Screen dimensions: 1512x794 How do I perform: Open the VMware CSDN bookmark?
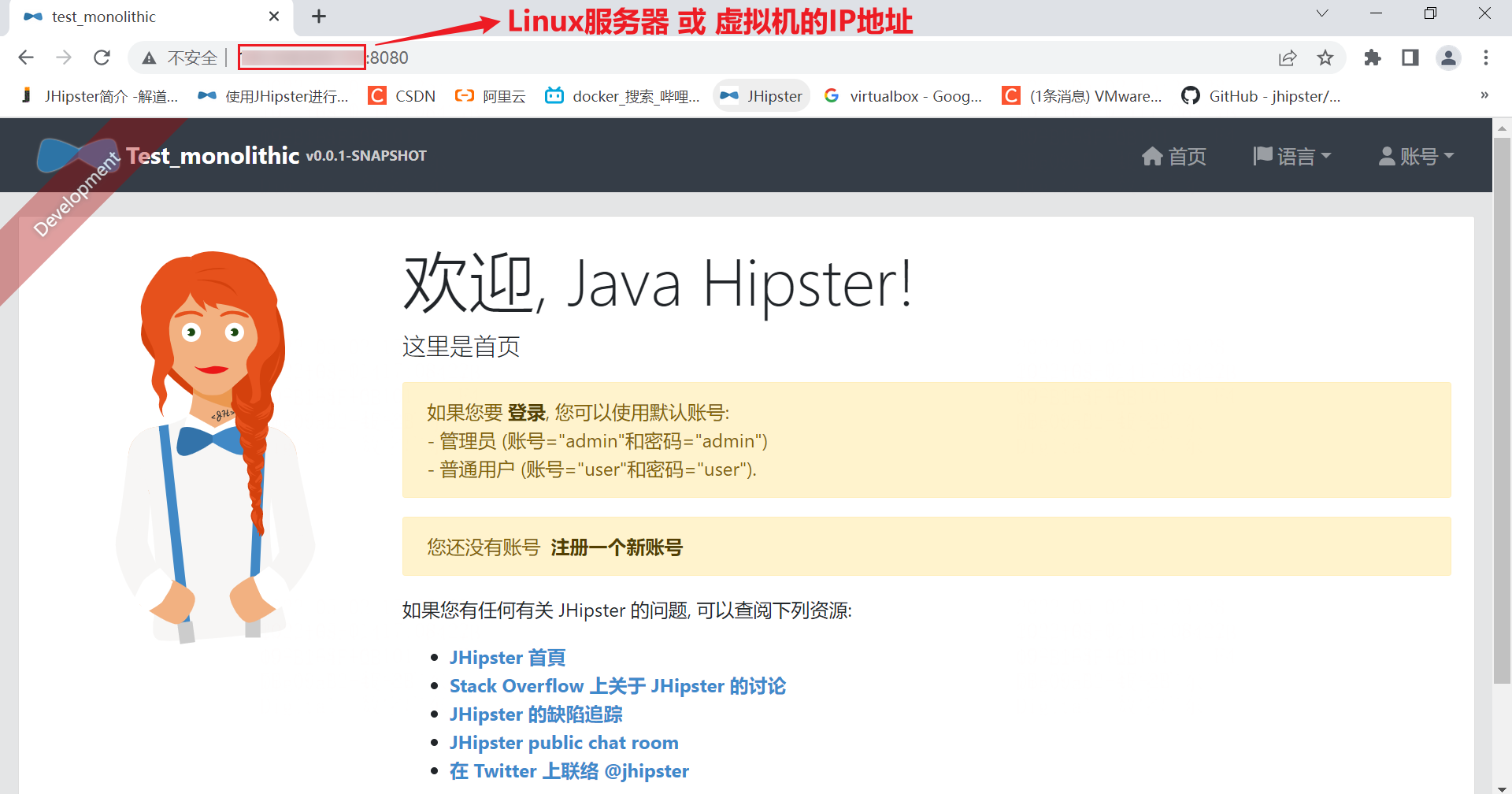click(x=1082, y=96)
